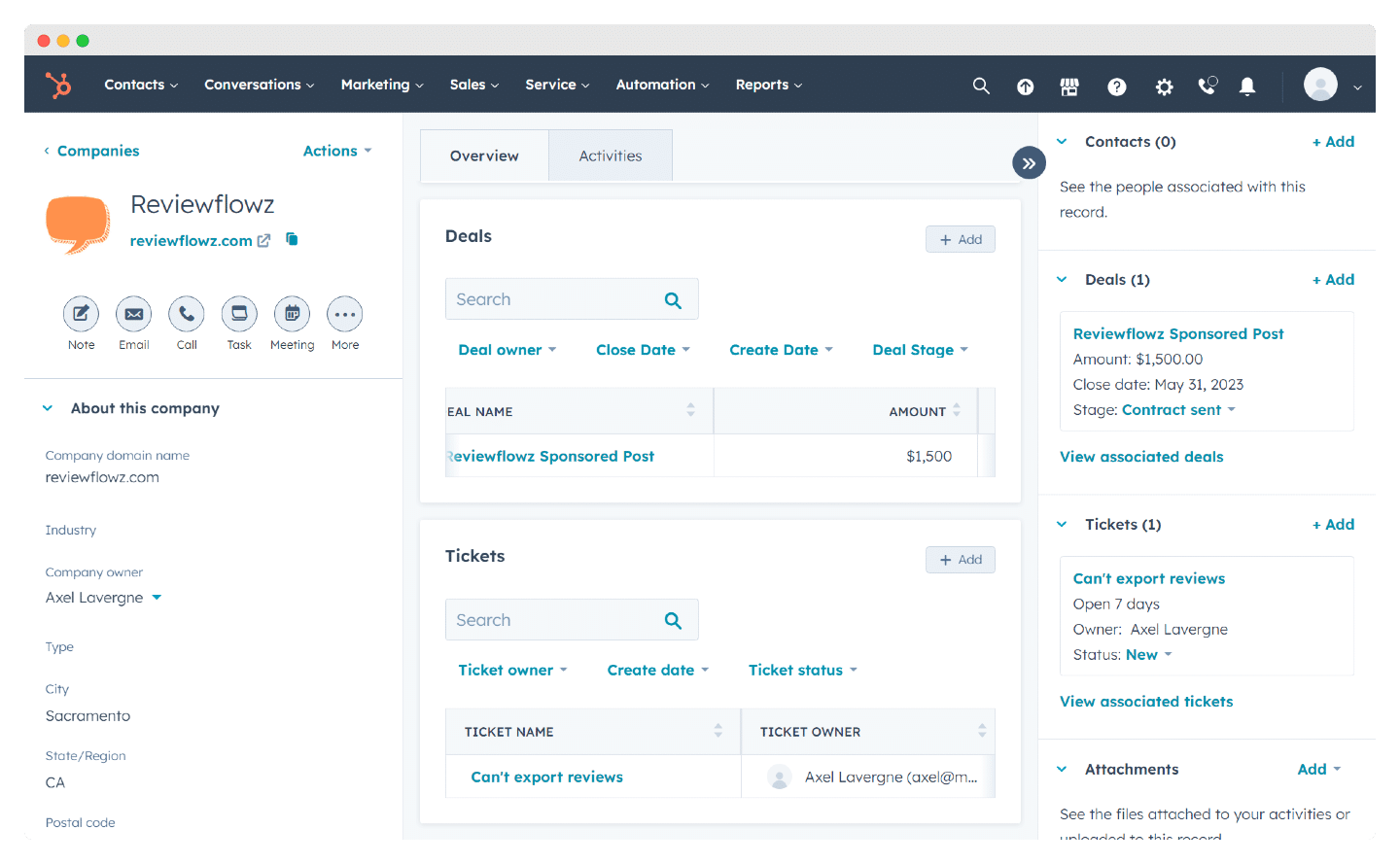Open HubSpot notifications bell
The width and height of the screenshot is (1400, 864).
click(x=1247, y=86)
